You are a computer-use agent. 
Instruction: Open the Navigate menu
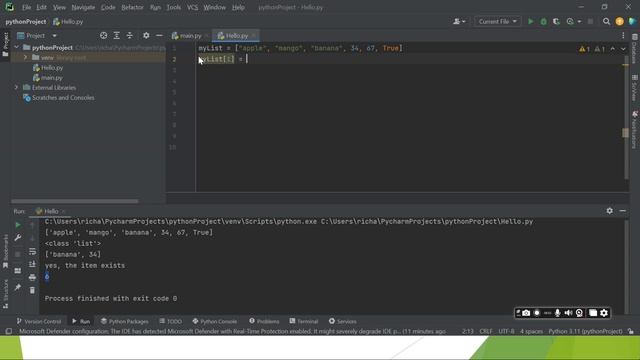click(83, 7)
